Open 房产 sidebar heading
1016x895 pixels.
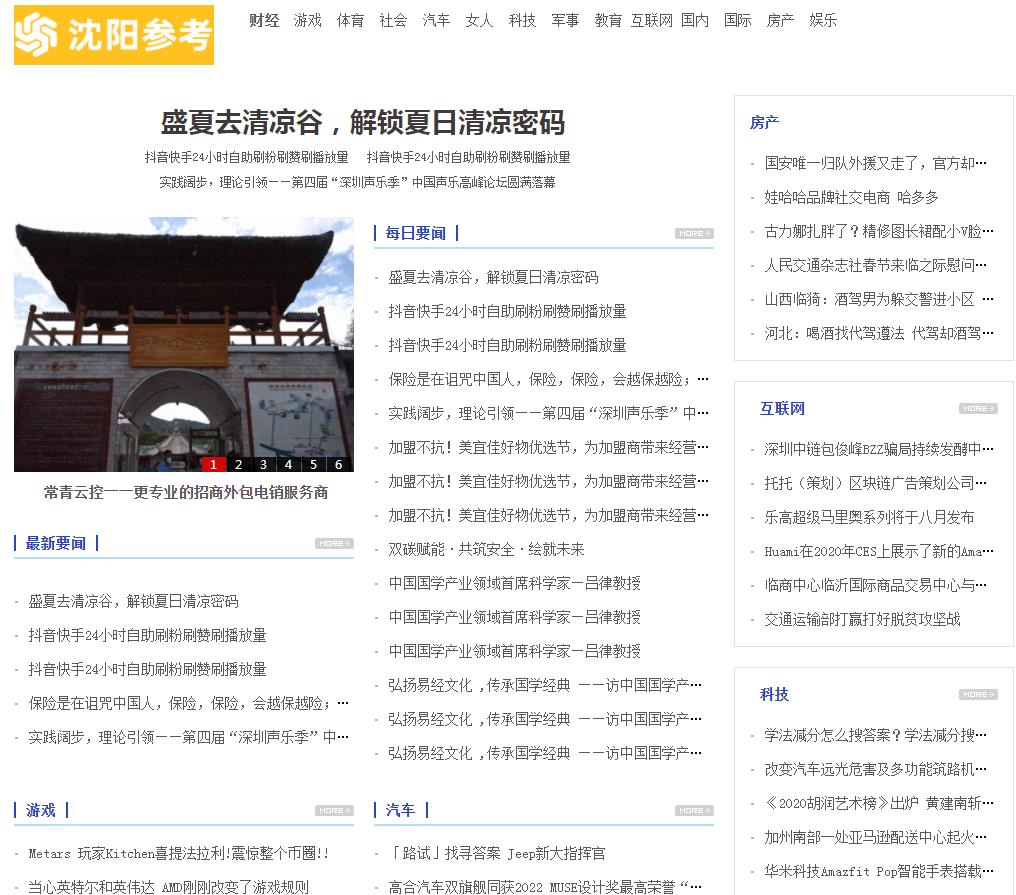[x=765, y=122]
